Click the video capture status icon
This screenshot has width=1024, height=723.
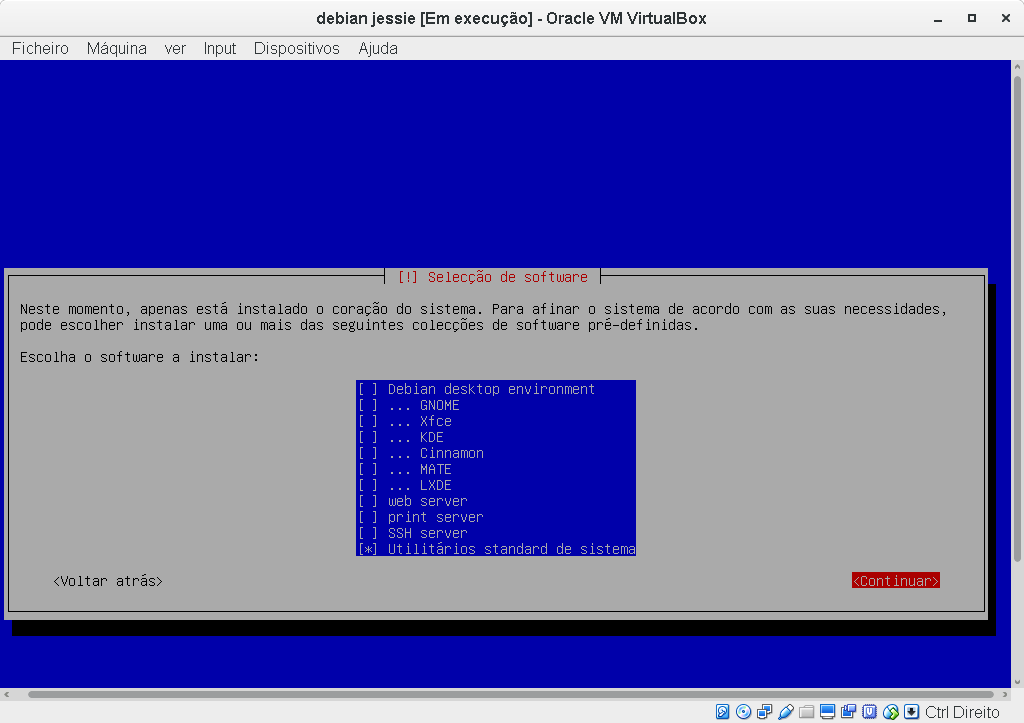tap(848, 712)
